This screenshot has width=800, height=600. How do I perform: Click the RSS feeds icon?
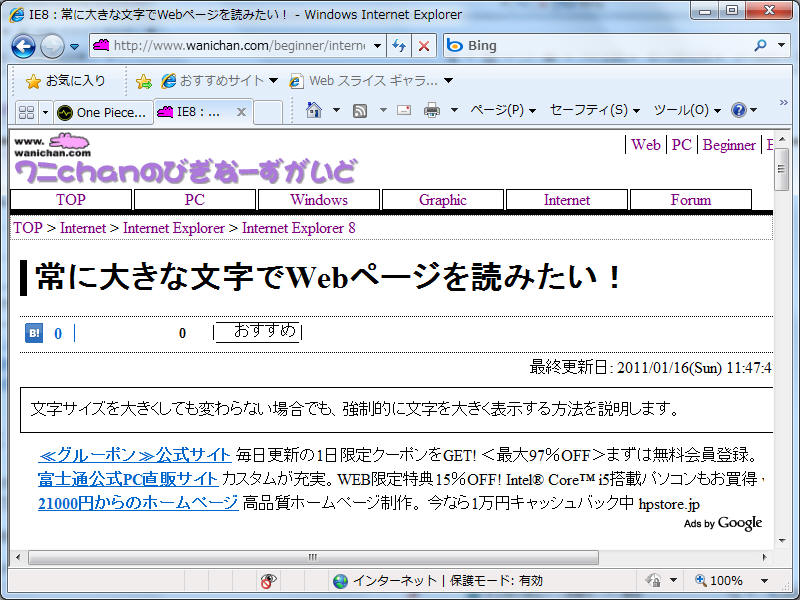click(x=360, y=111)
